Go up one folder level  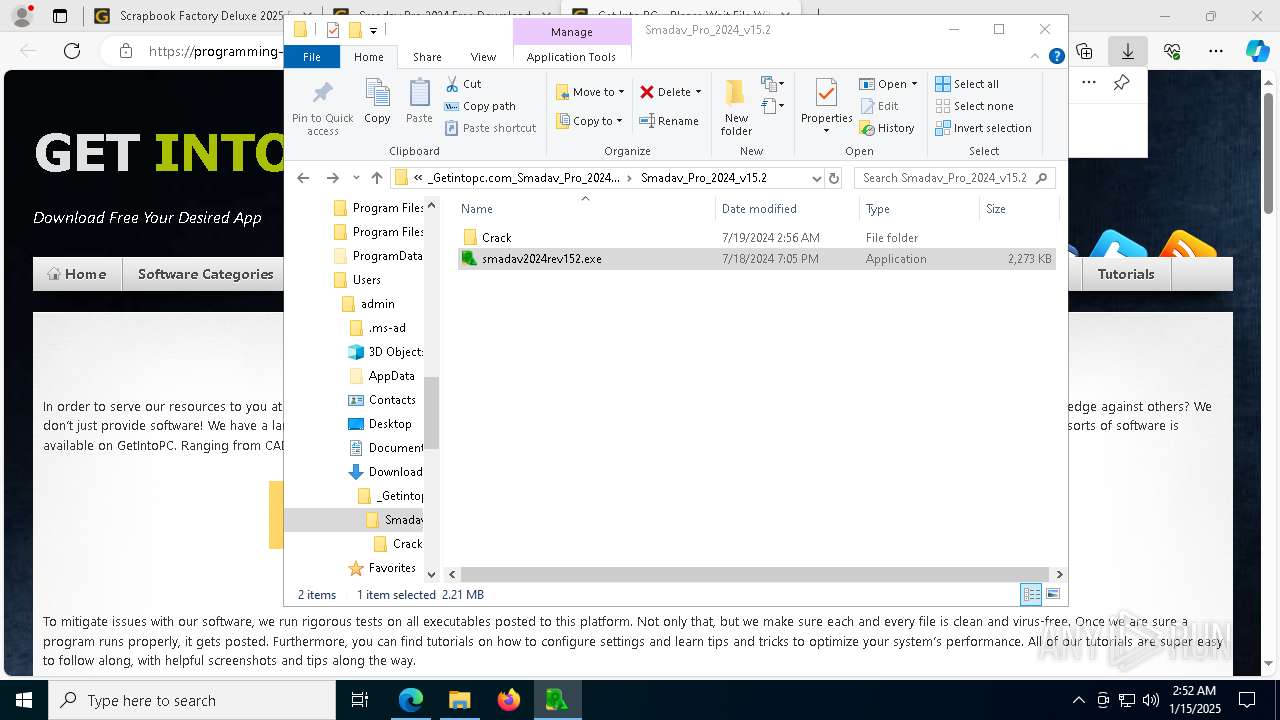tap(376, 178)
